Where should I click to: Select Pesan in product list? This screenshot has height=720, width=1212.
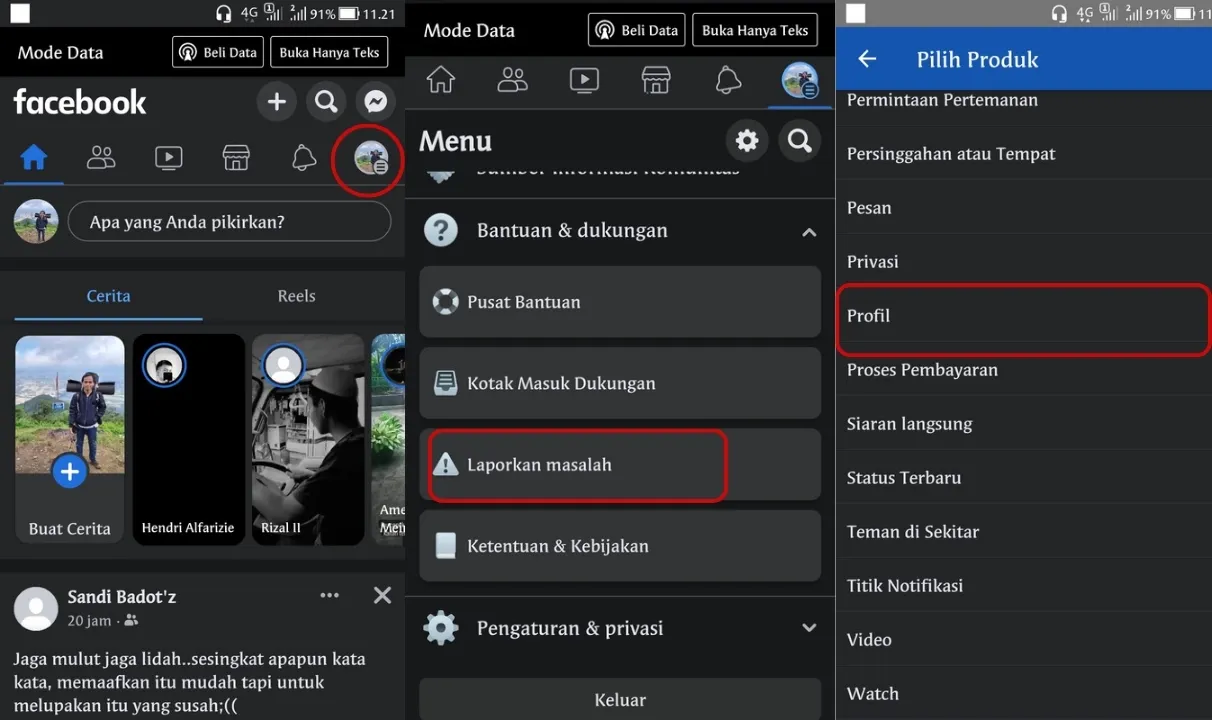[1023, 208]
